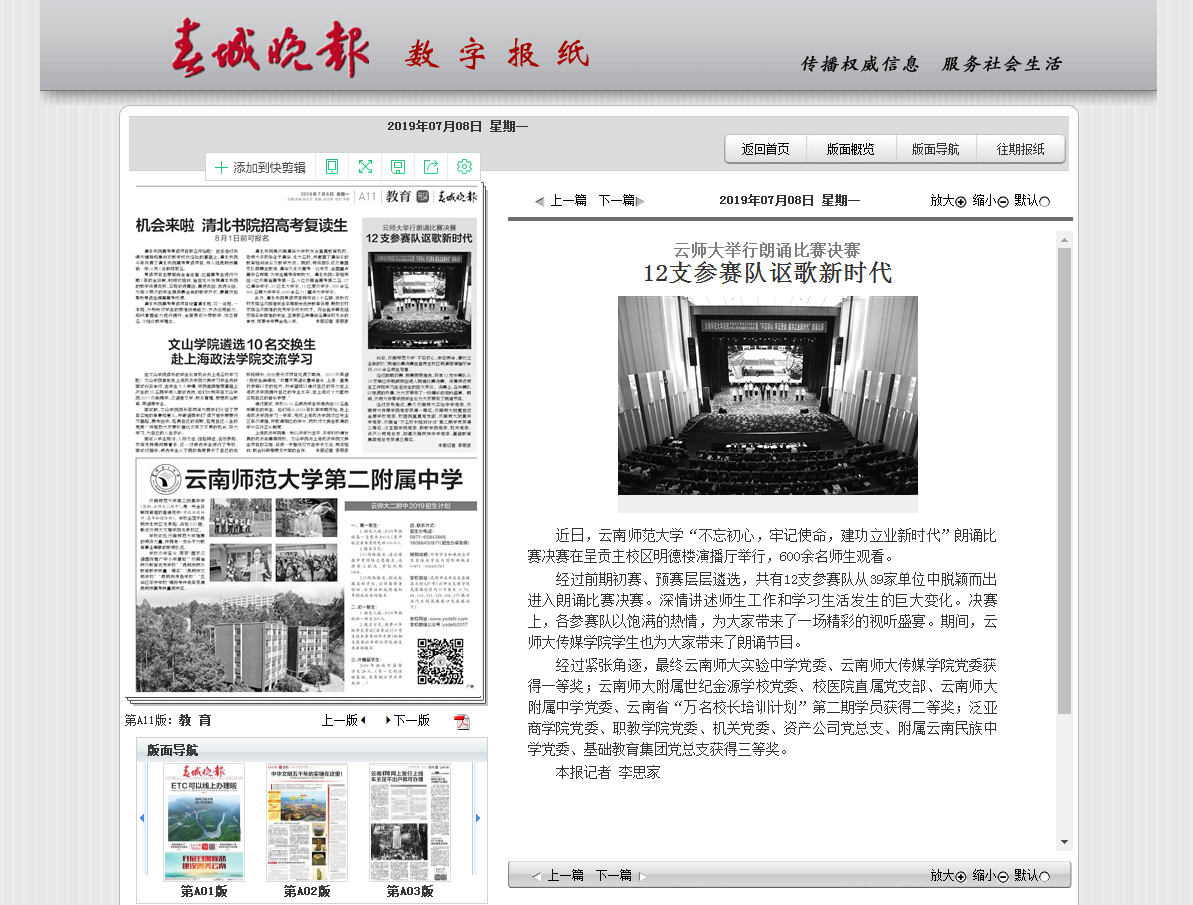Select 缩小 option above the article
The image size is (1193, 905).
990,200
